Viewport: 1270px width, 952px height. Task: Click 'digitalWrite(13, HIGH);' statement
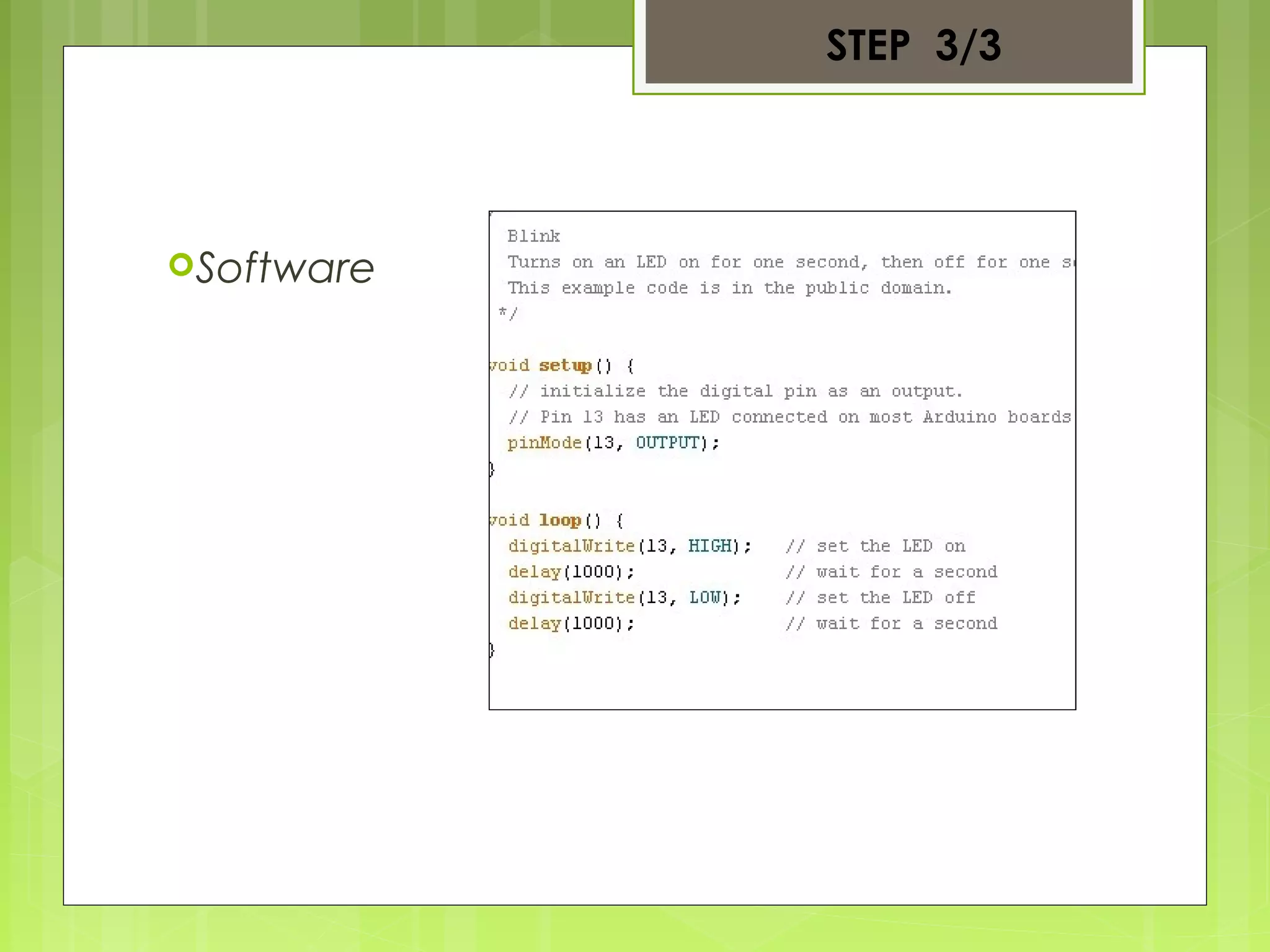pos(630,546)
